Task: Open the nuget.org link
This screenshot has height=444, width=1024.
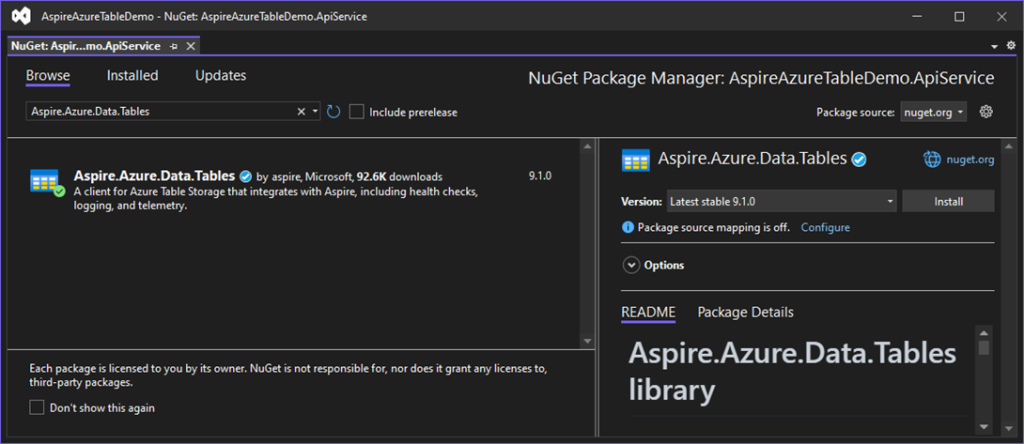Action: click(970, 159)
